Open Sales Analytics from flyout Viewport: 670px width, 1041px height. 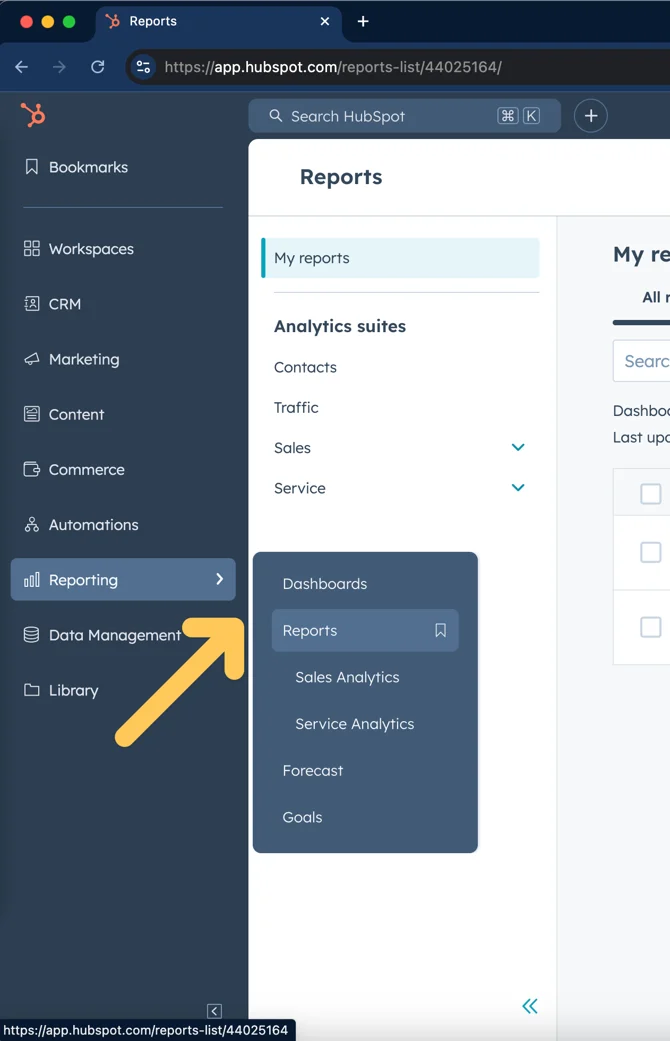tap(347, 677)
